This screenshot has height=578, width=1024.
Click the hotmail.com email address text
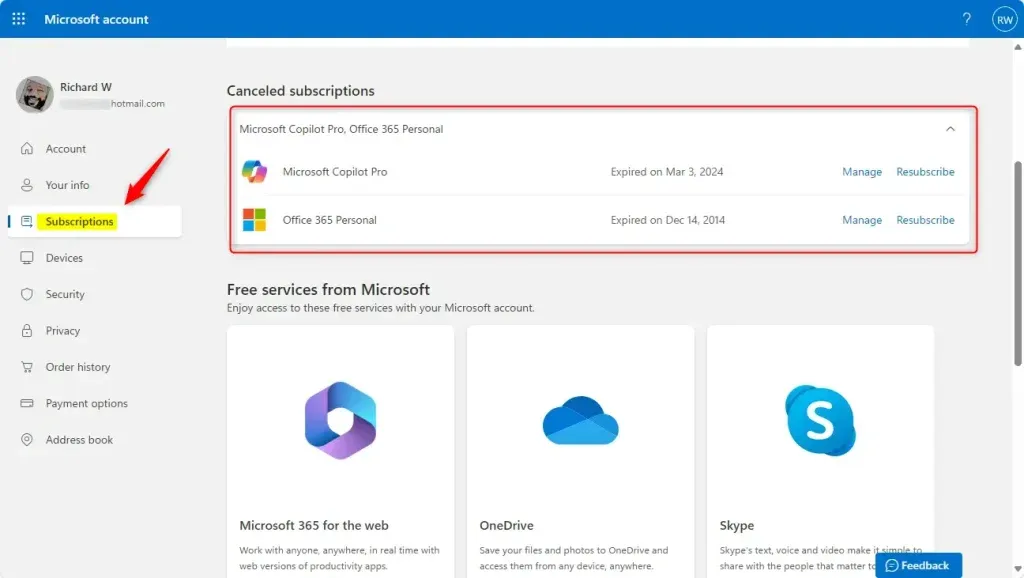(112, 103)
